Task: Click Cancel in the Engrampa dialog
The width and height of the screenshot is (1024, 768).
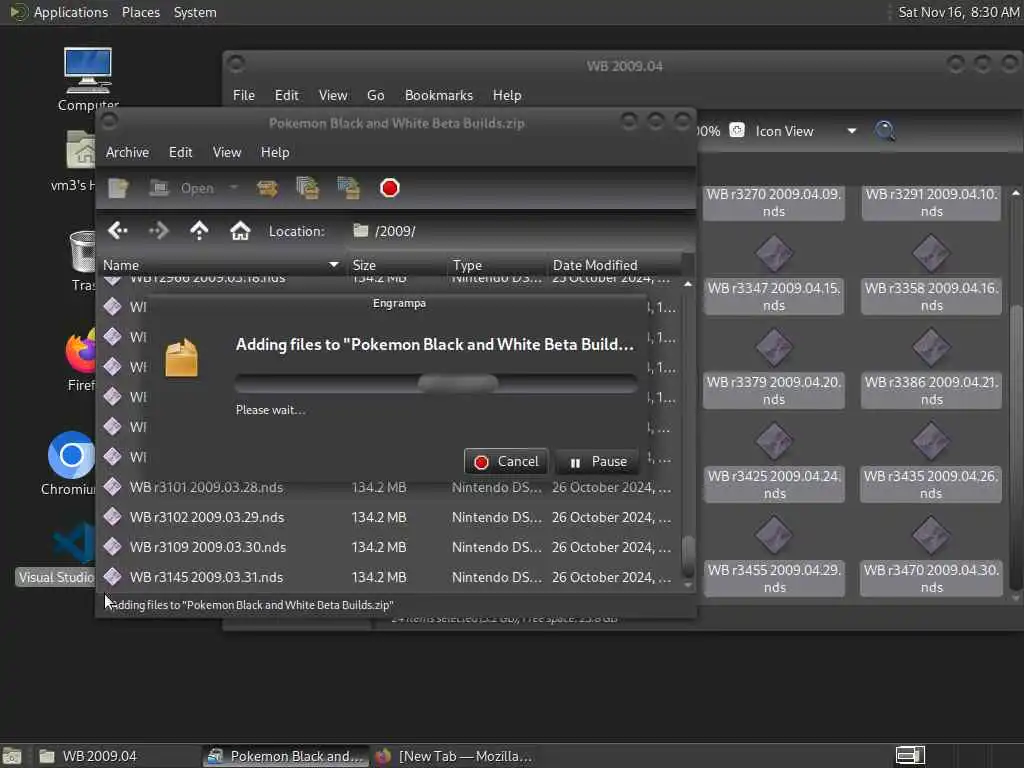Action: coord(506,462)
